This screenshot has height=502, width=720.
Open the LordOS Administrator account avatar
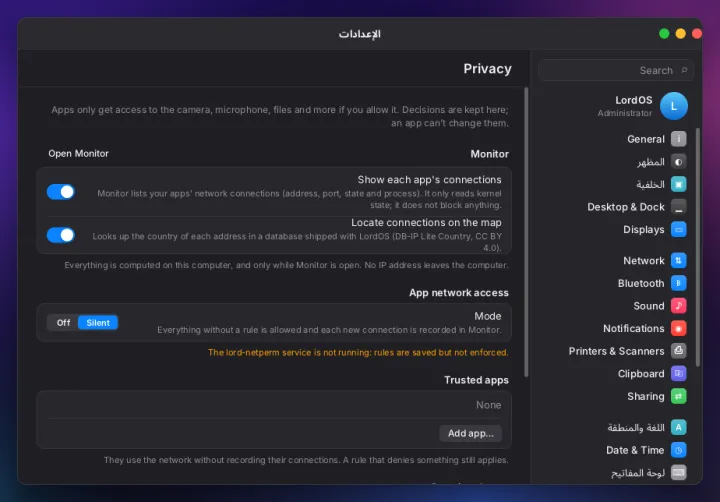click(674, 106)
